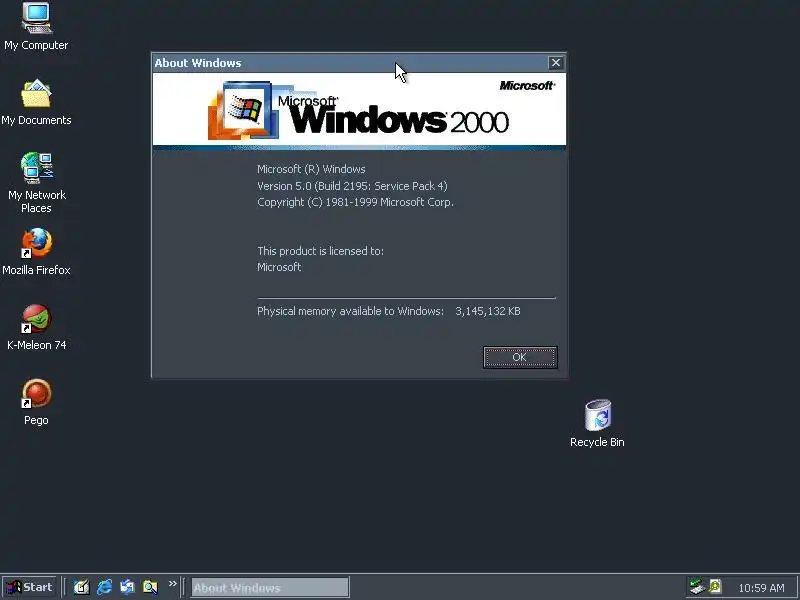Click 'This product is licensed to:' text

pos(320,251)
